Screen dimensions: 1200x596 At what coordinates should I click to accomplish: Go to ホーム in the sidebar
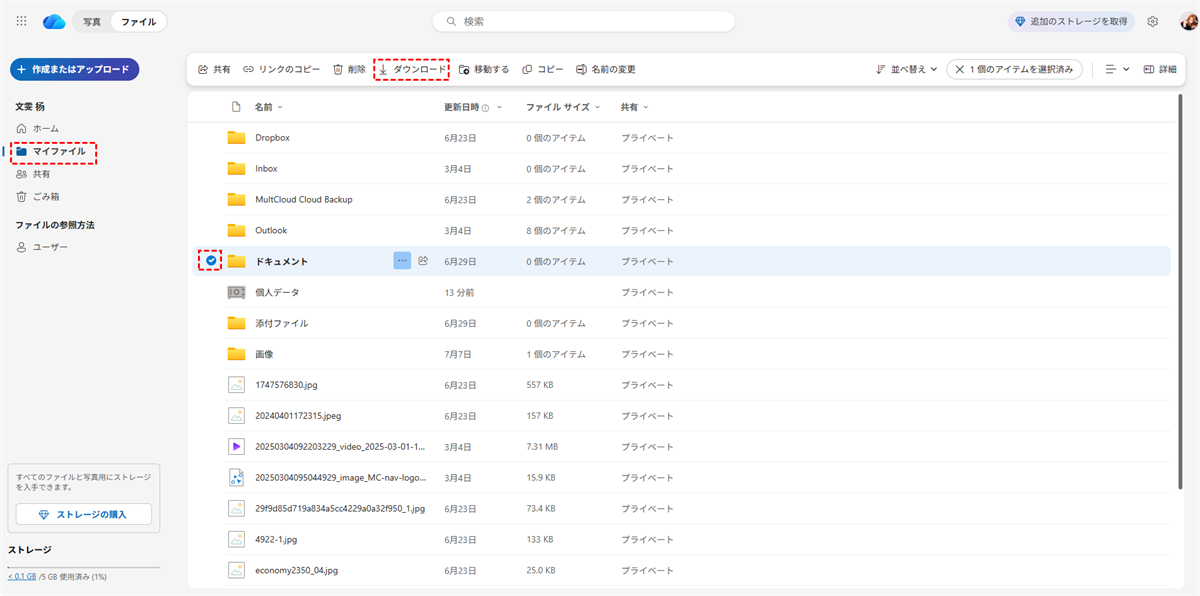(x=38, y=128)
